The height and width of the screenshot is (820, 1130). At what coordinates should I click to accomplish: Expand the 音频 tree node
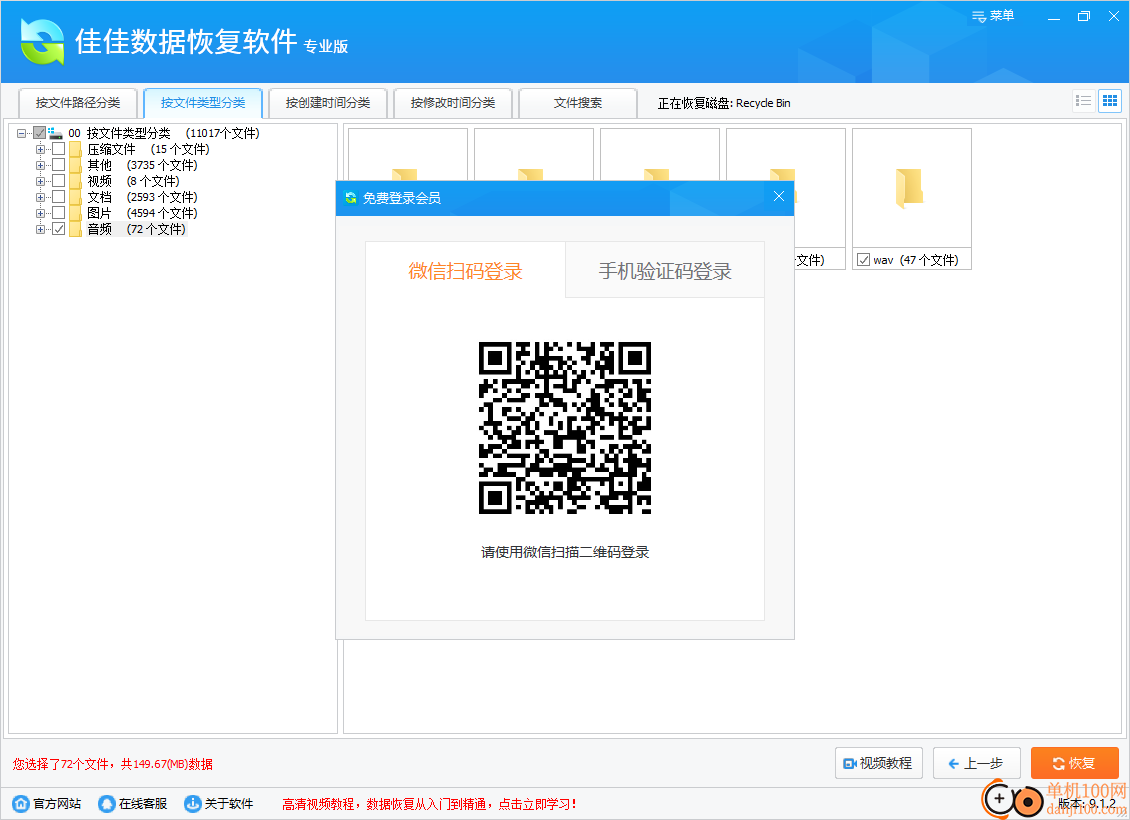point(40,229)
